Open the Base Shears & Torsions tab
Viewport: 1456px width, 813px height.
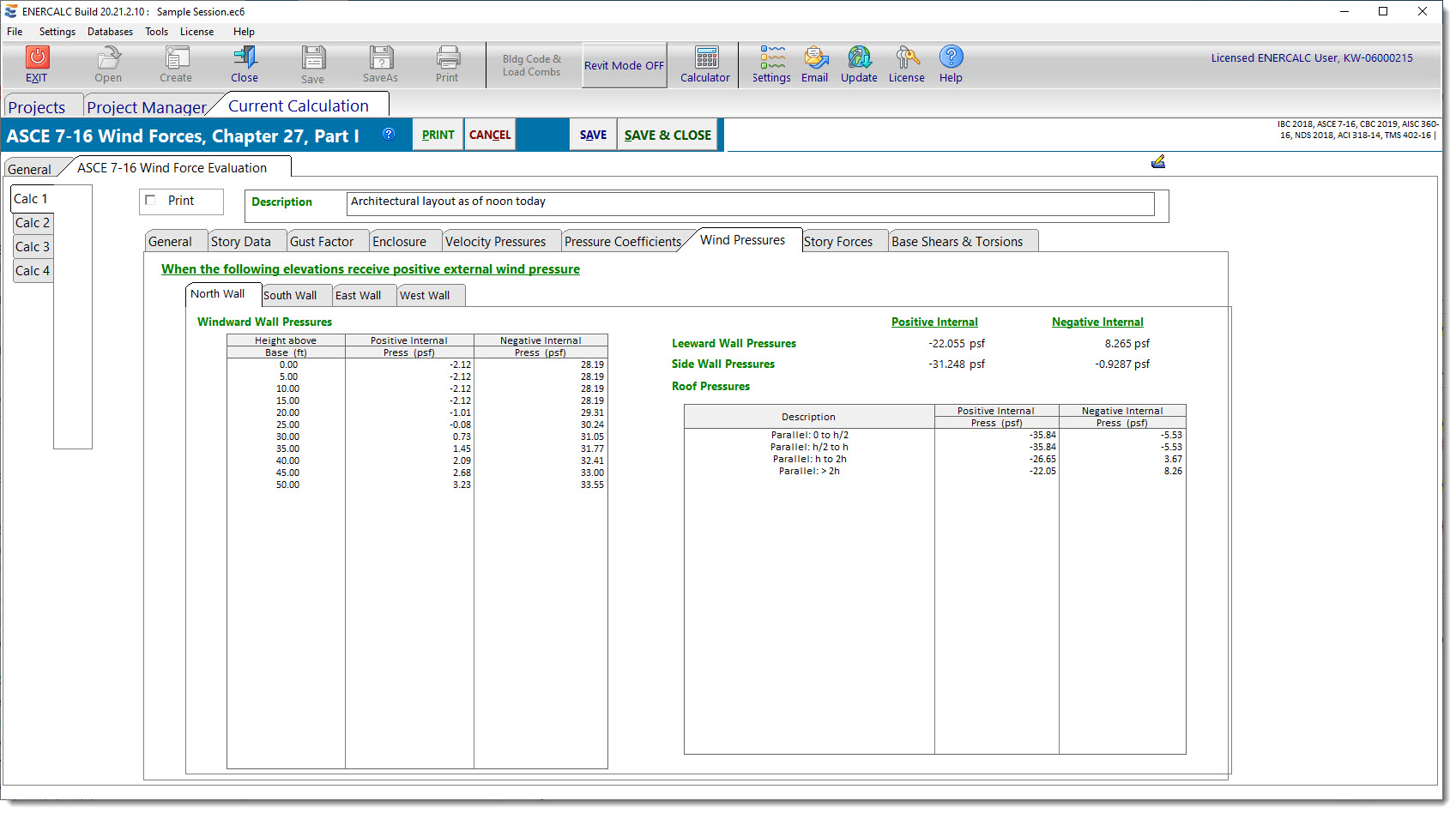(x=957, y=242)
